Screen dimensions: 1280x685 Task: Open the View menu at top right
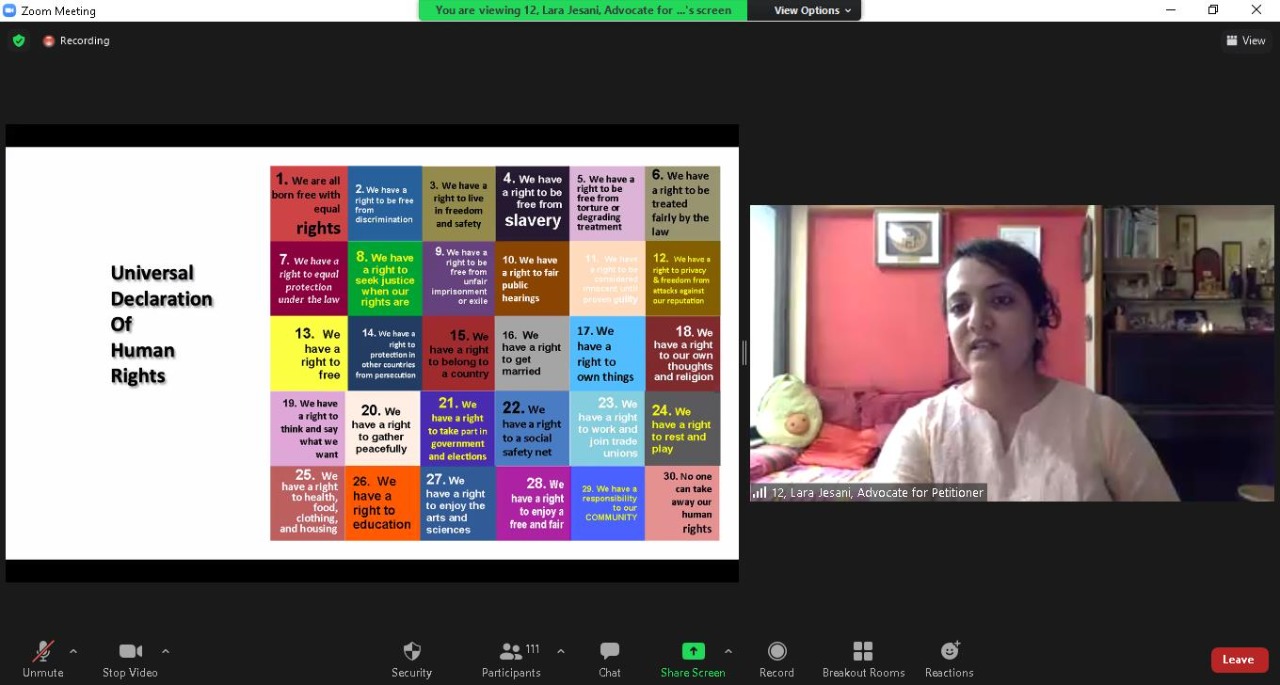(1245, 40)
